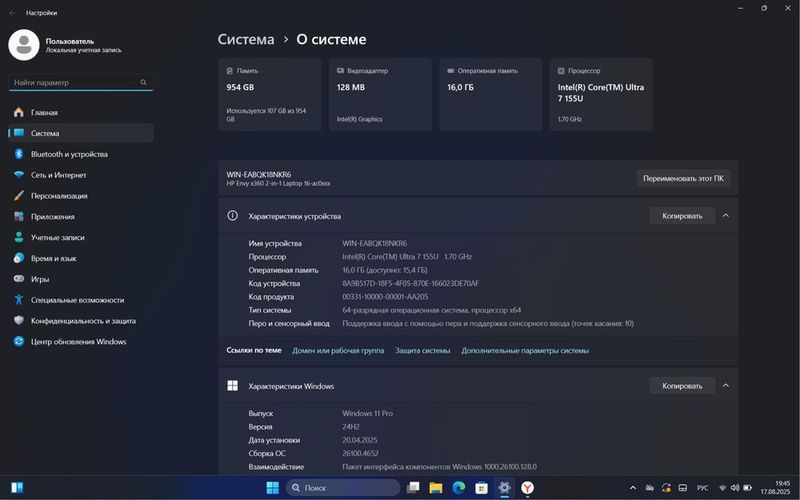800x500 pixels.
Task: Open the clock showing 19:45 17.08.2025
Action: pyautogui.click(x=775, y=488)
